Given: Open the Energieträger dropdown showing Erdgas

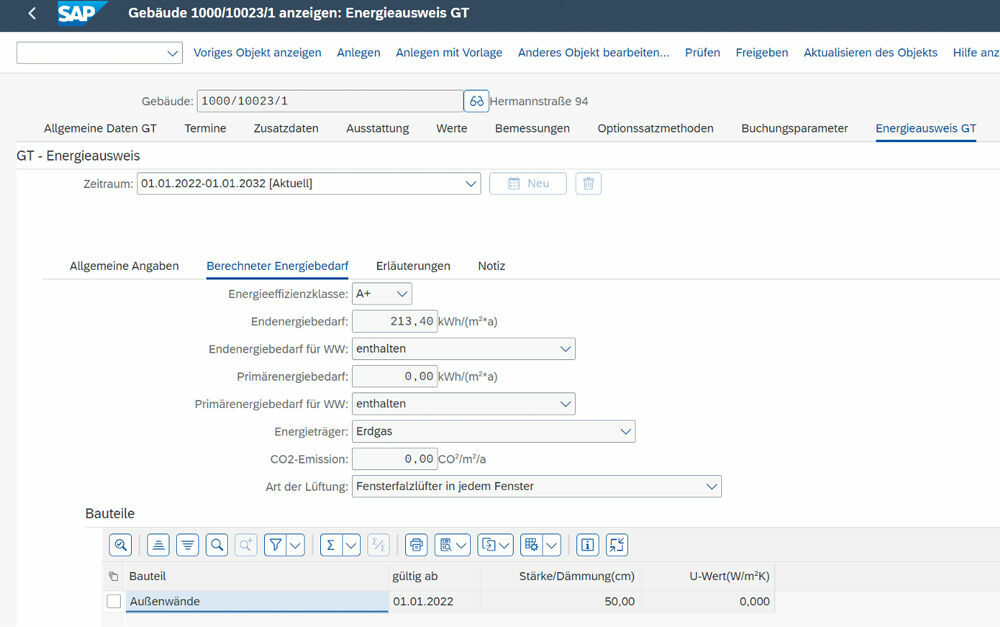Looking at the screenshot, I should coord(625,431).
